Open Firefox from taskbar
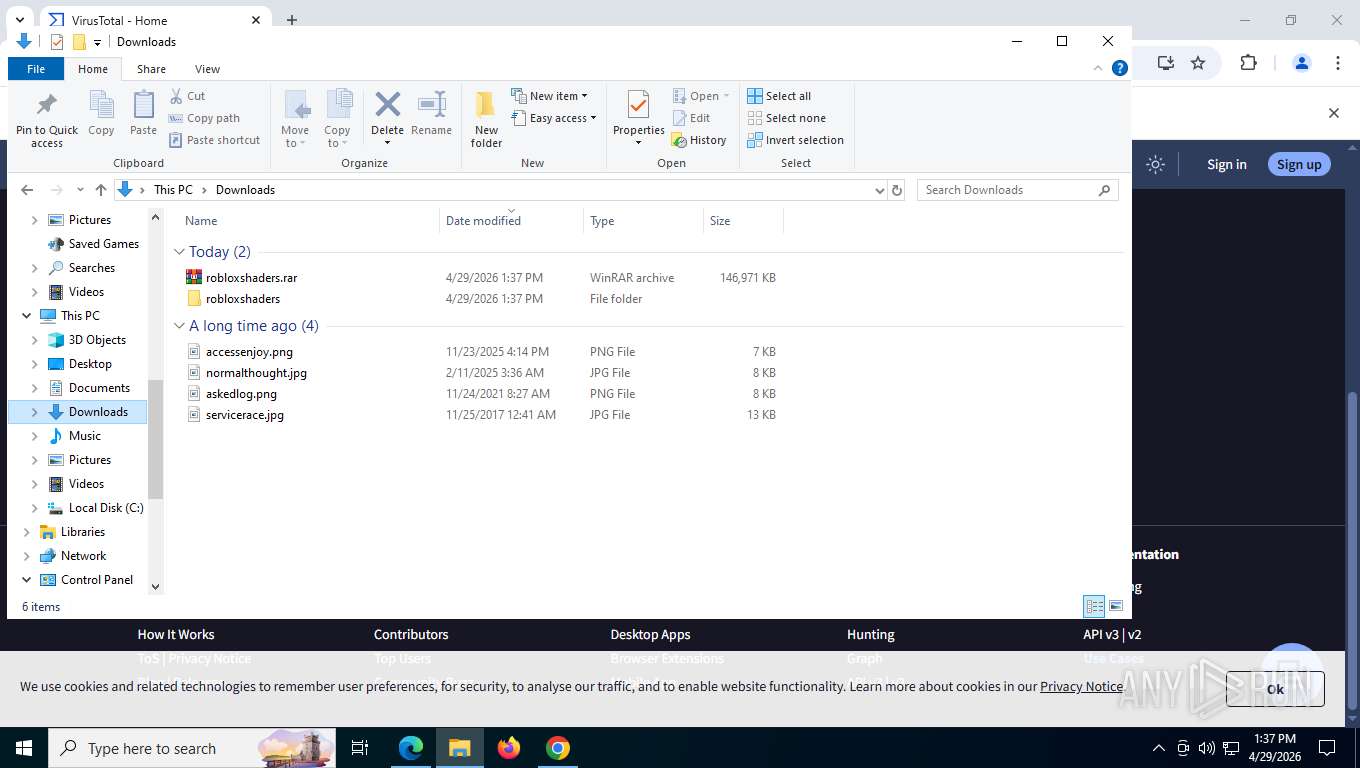 [509, 748]
